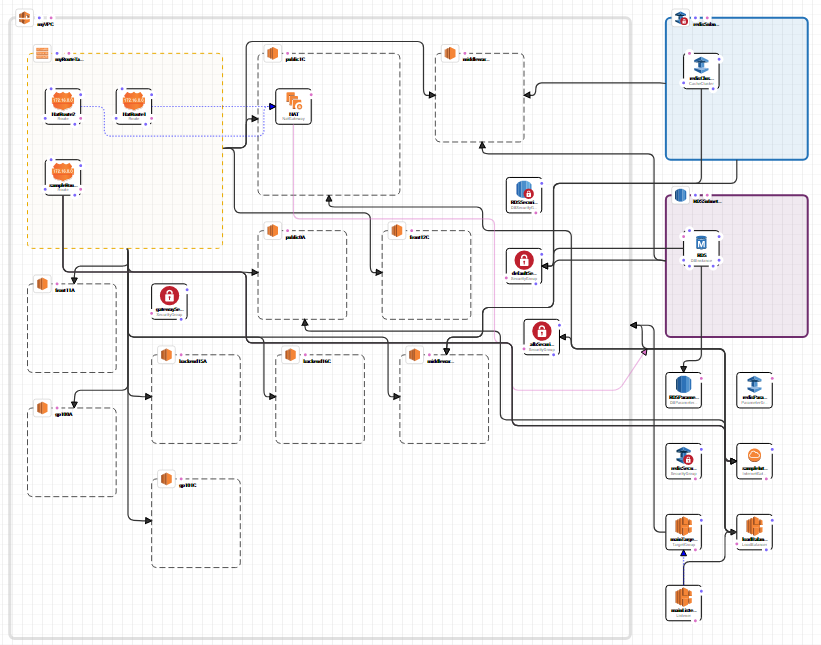Click the backend15A subnet label
The width and height of the screenshot is (821, 645).
[x=193, y=361]
